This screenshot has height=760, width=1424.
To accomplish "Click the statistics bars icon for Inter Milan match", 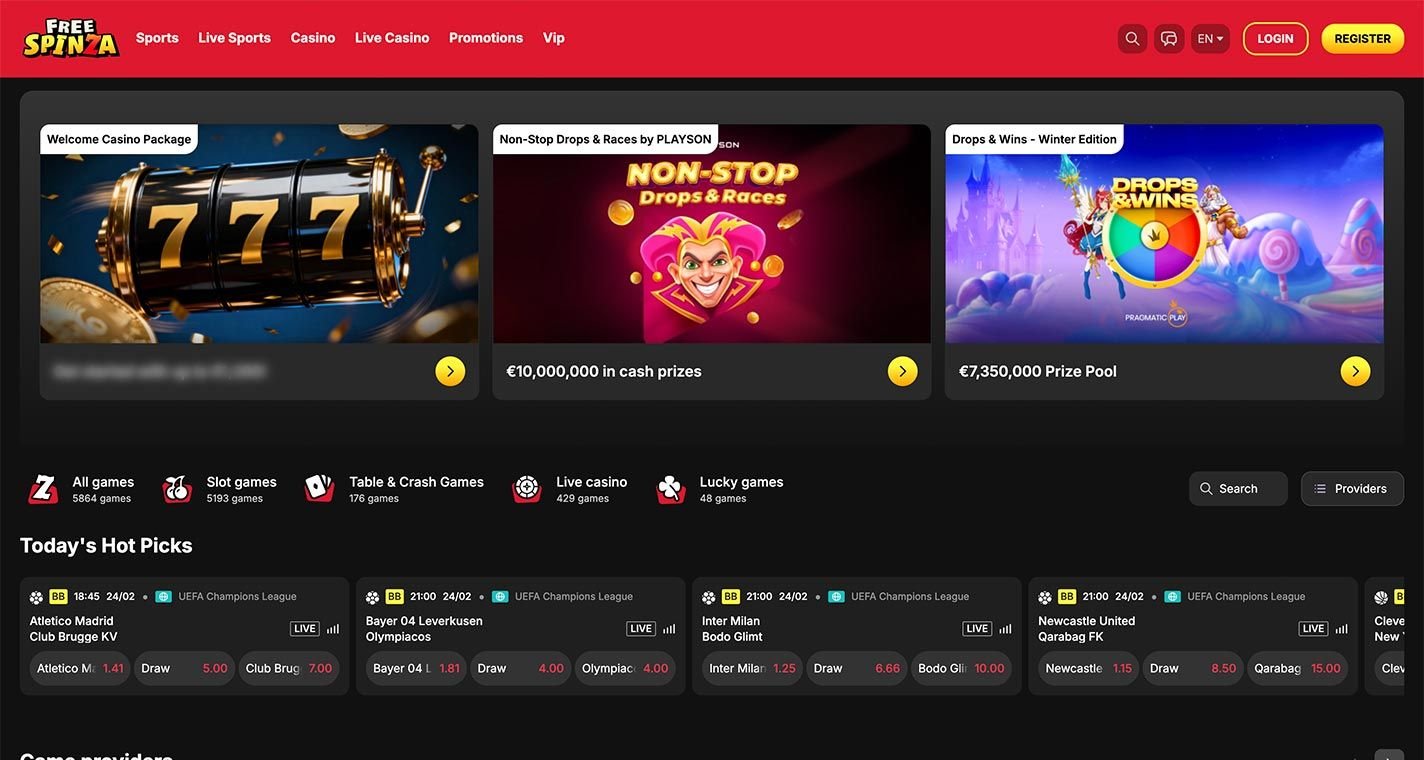I will (x=1005, y=629).
